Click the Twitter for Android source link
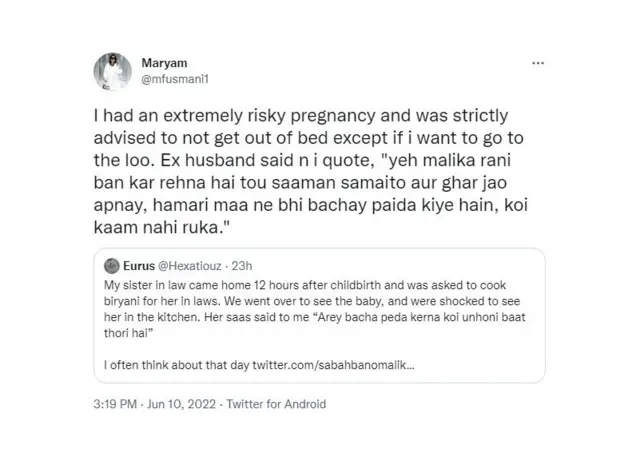640x457 pixels. (276, 404)
